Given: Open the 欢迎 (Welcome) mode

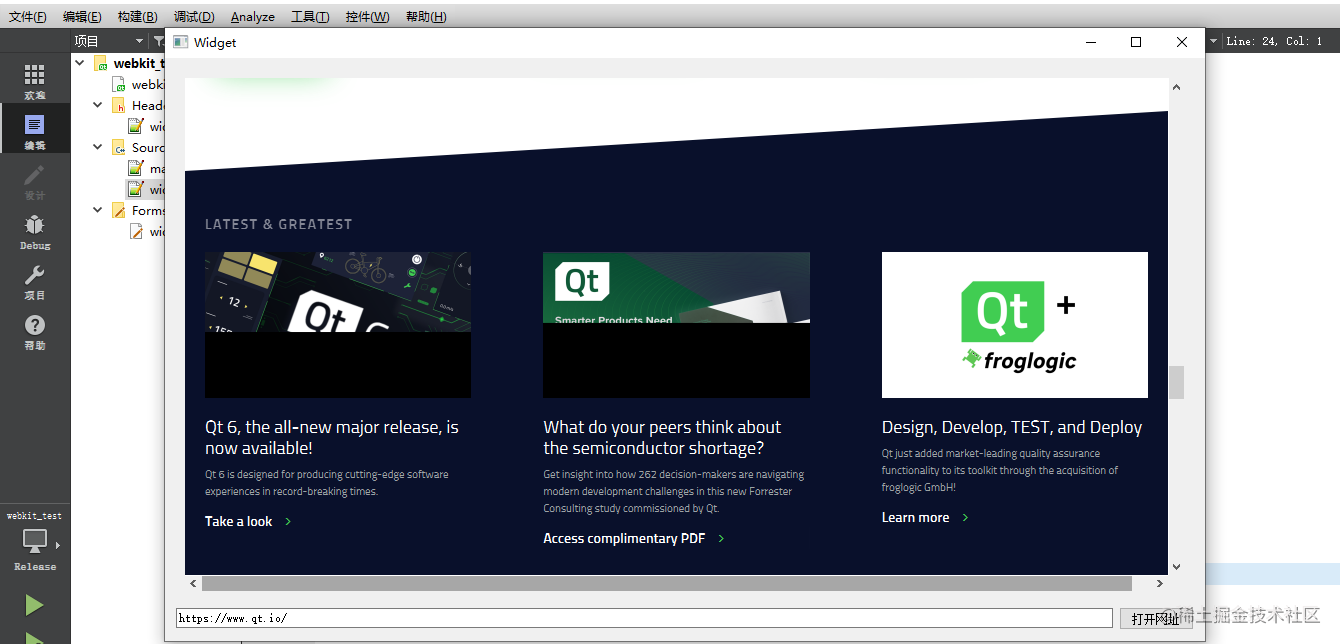Looking at the screenshot, I should 35,81.
